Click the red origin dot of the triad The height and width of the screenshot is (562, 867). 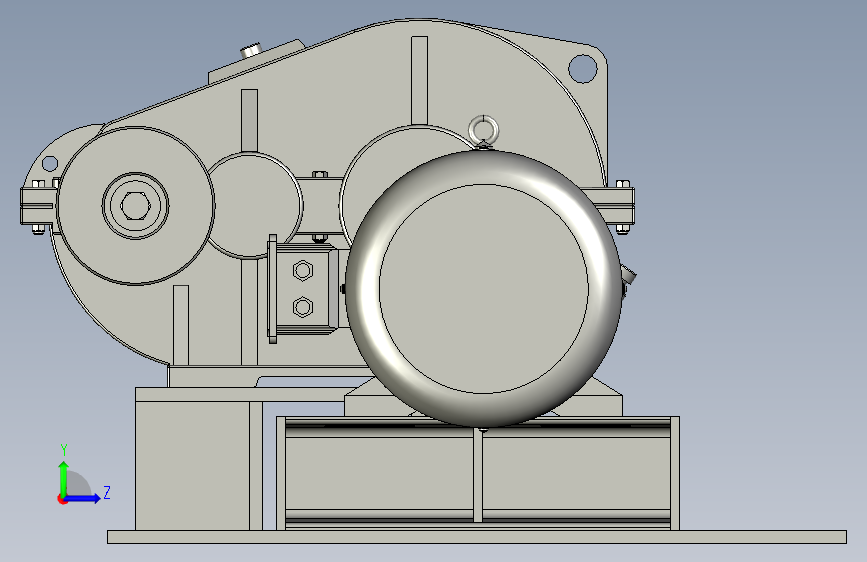pyautogui.click(x=62, y=499)
